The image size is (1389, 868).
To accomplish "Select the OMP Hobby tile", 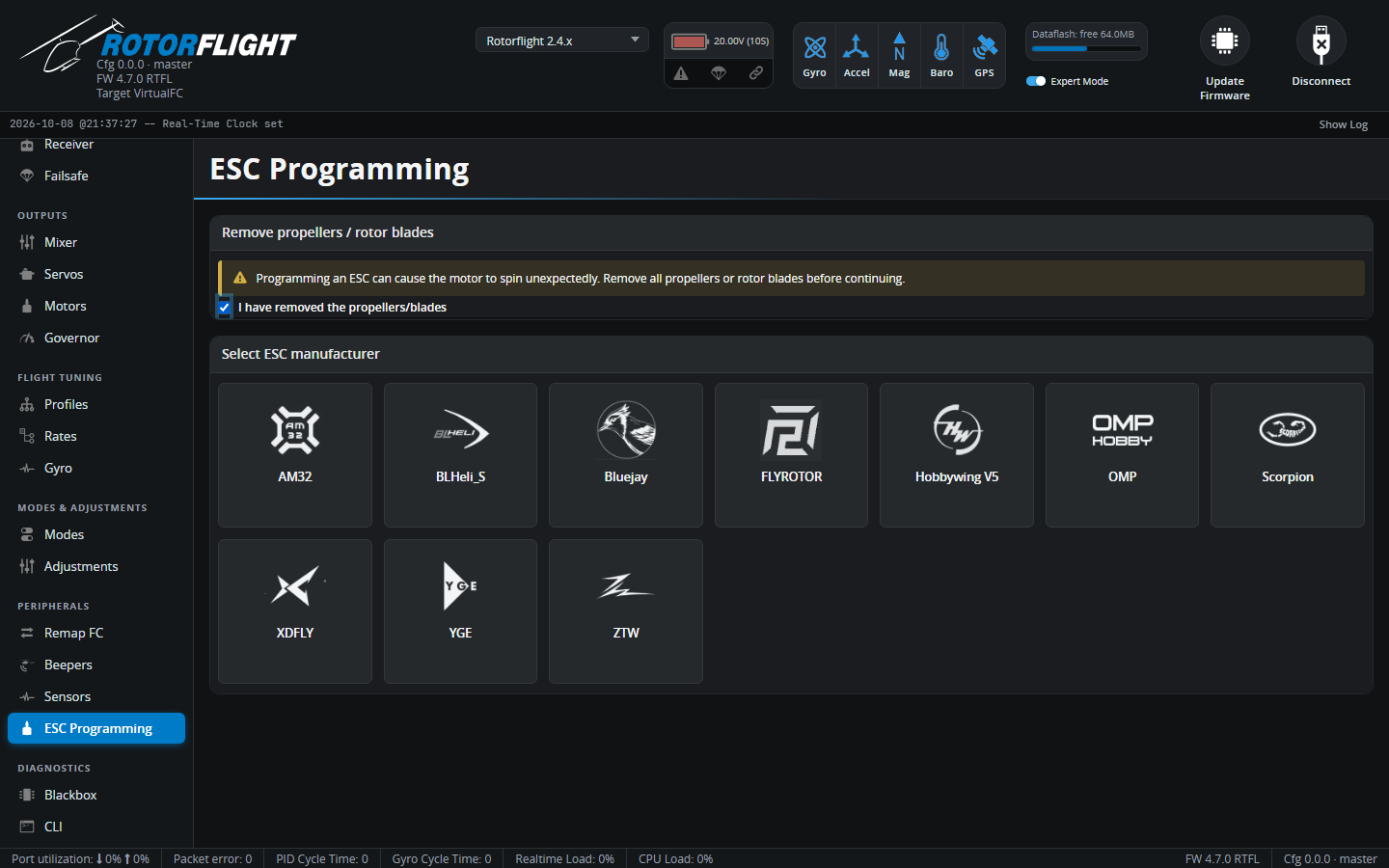I will (x=1122, y=455).
